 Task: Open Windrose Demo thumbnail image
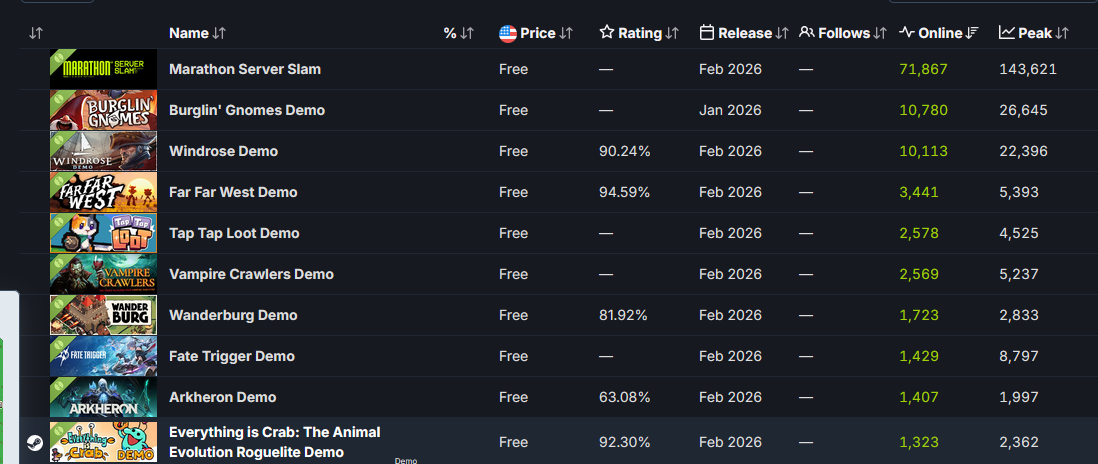(104, 151)
